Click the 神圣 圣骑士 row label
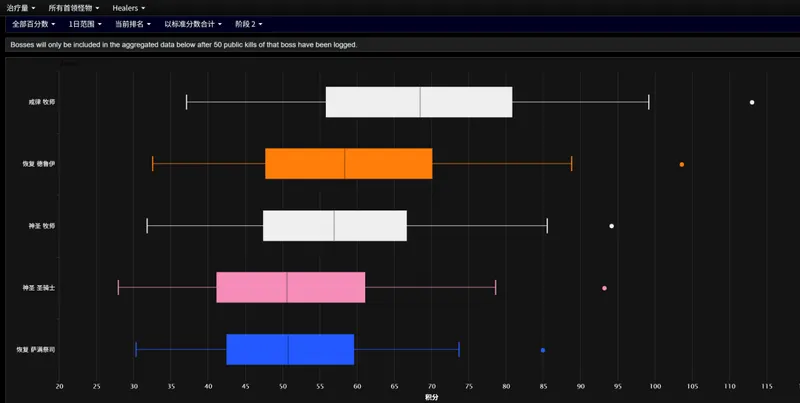The width and height of the screenshot is (800, 403). point(39,288)
